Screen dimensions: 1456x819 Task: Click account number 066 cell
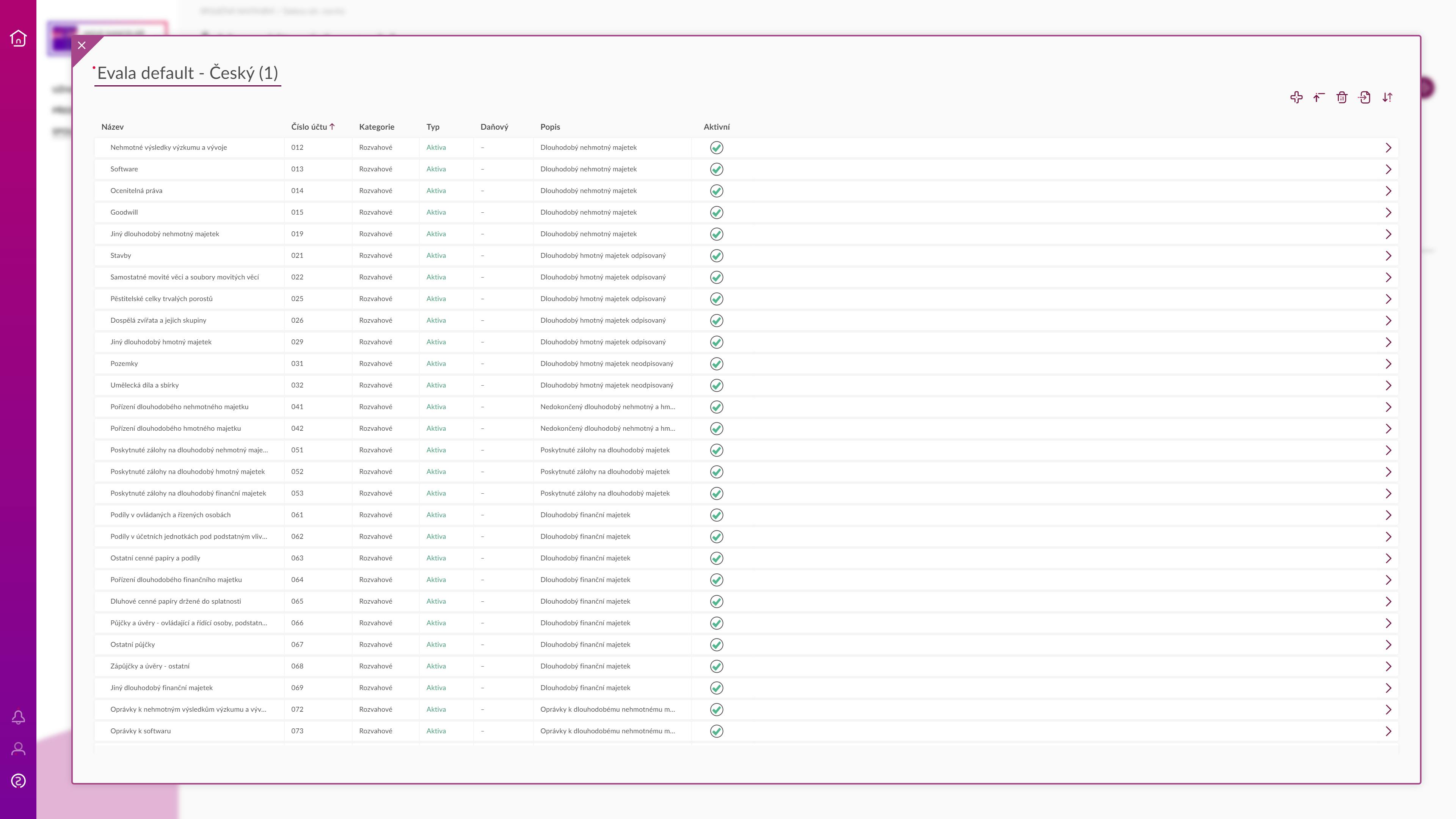pos(297,623)
